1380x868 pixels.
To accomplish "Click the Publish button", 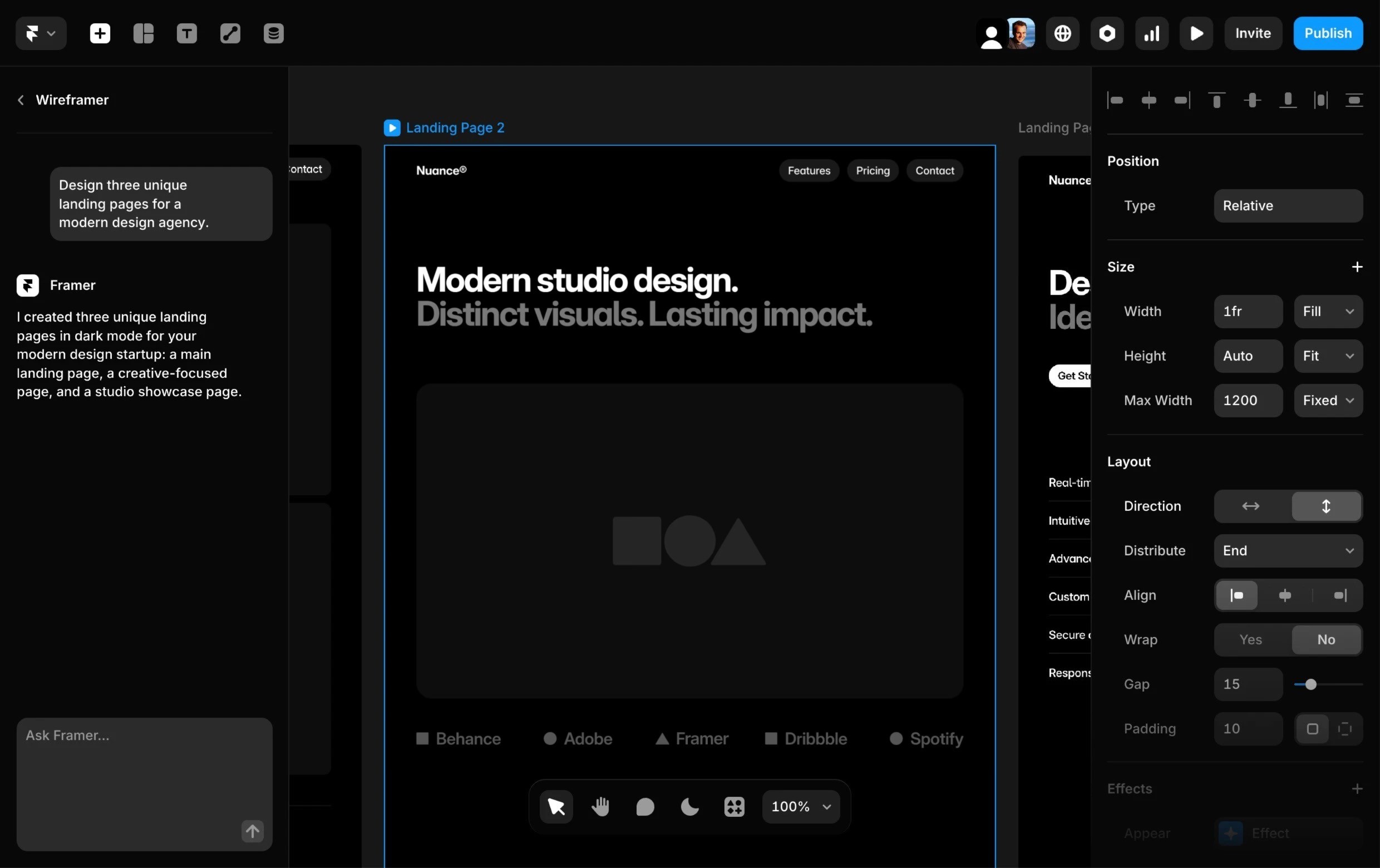I will [1327, 33].
